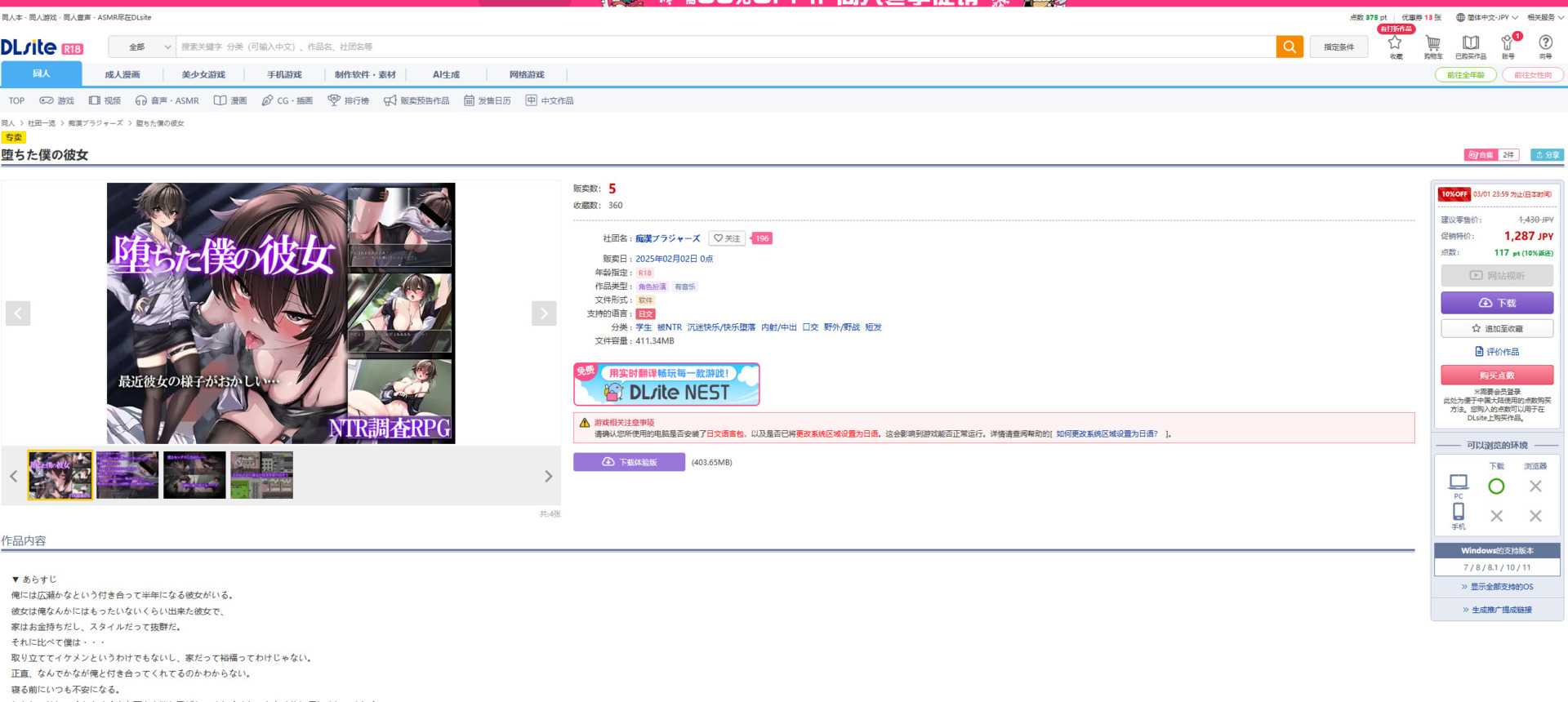This screenshot has height=702, width=1568.
Task: Select the fourth gallery thumbnail
Action: [x=261, y=475]
